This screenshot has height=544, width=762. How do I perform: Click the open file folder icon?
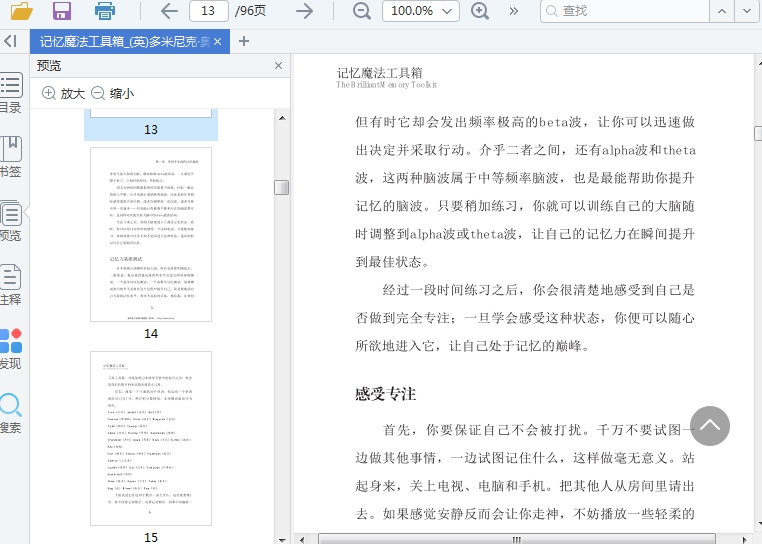(21, 11)
